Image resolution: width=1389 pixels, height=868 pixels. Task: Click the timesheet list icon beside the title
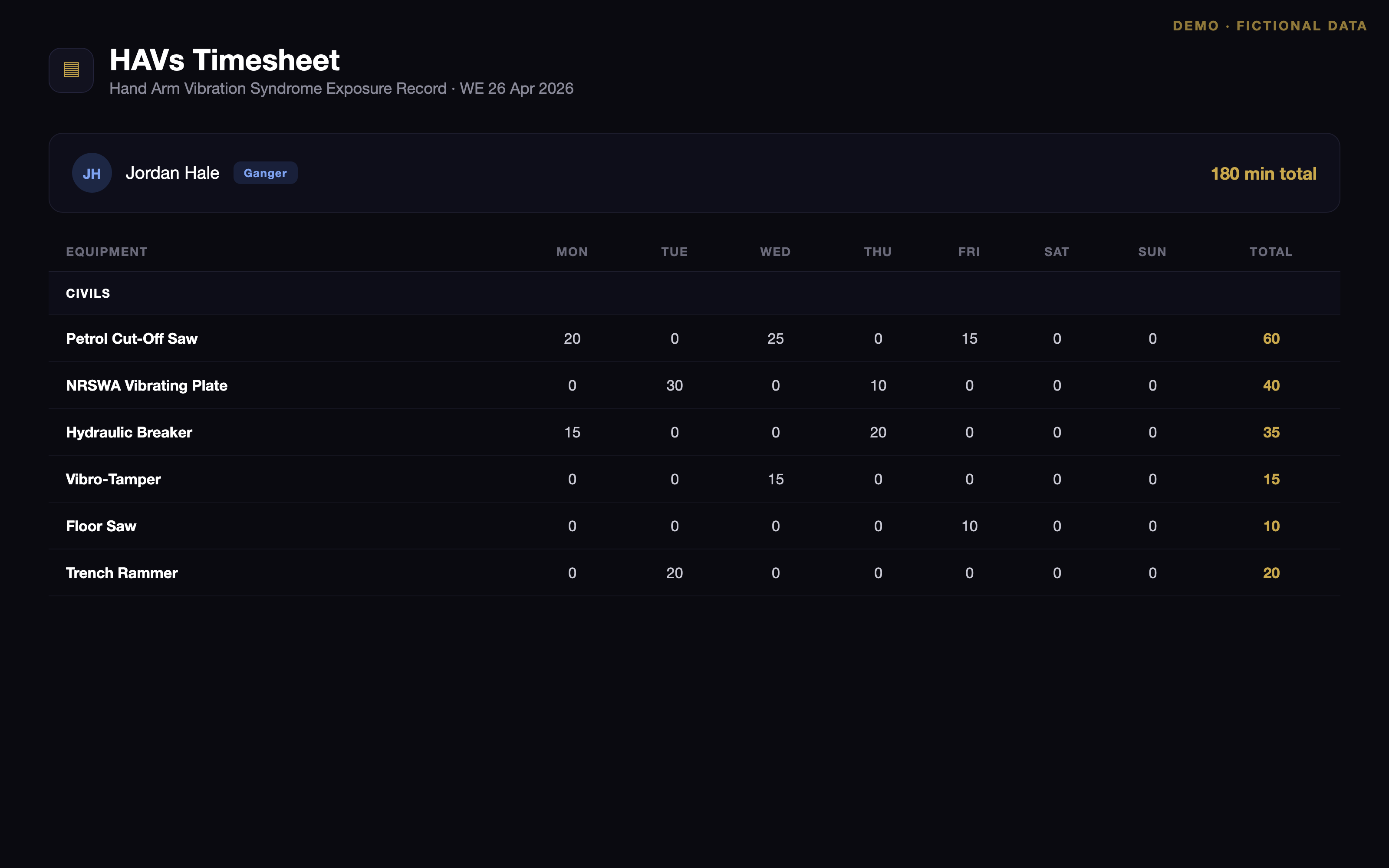click(x=71, y=70)
